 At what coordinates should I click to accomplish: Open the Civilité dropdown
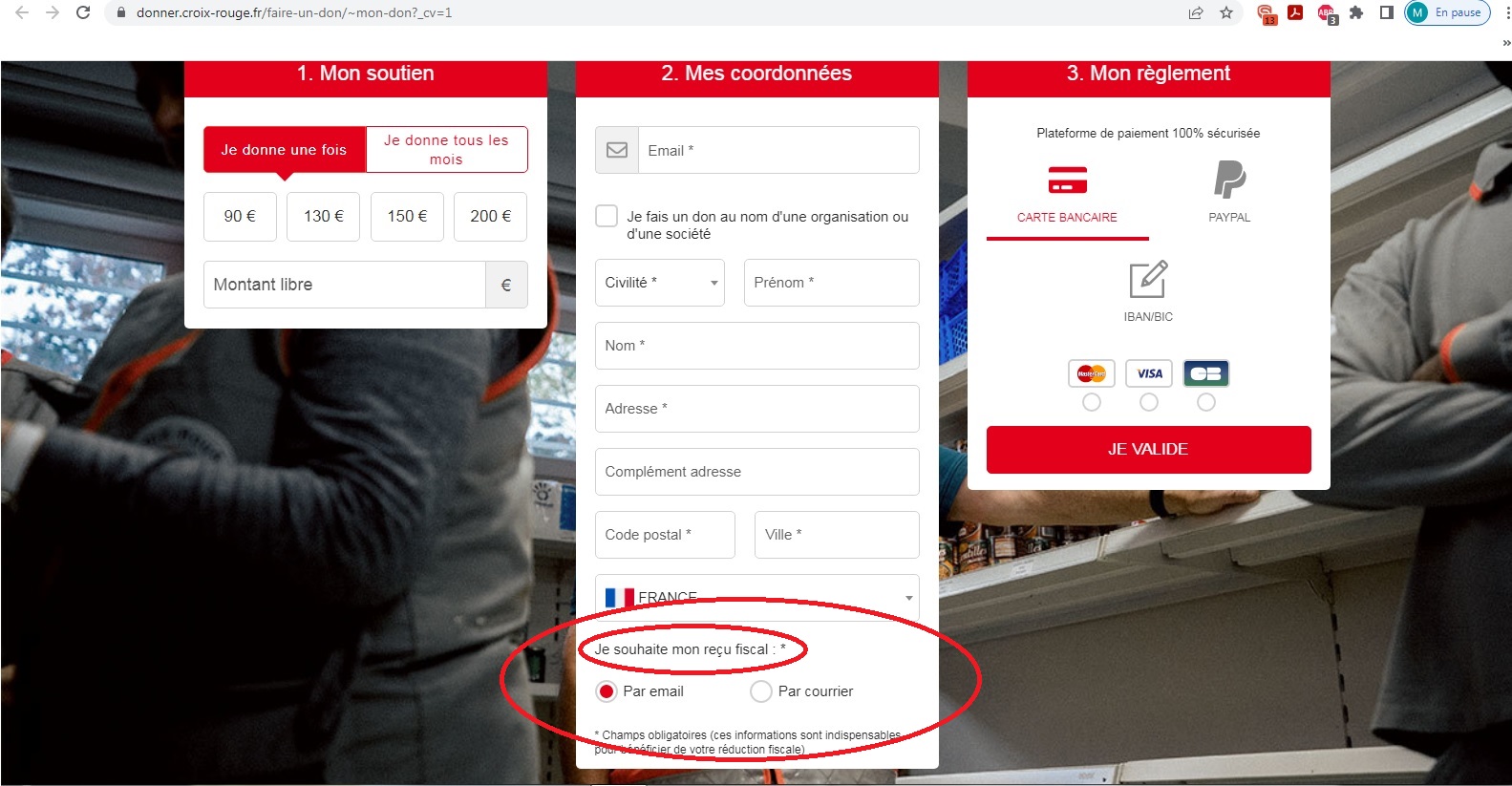coord(660,283)
